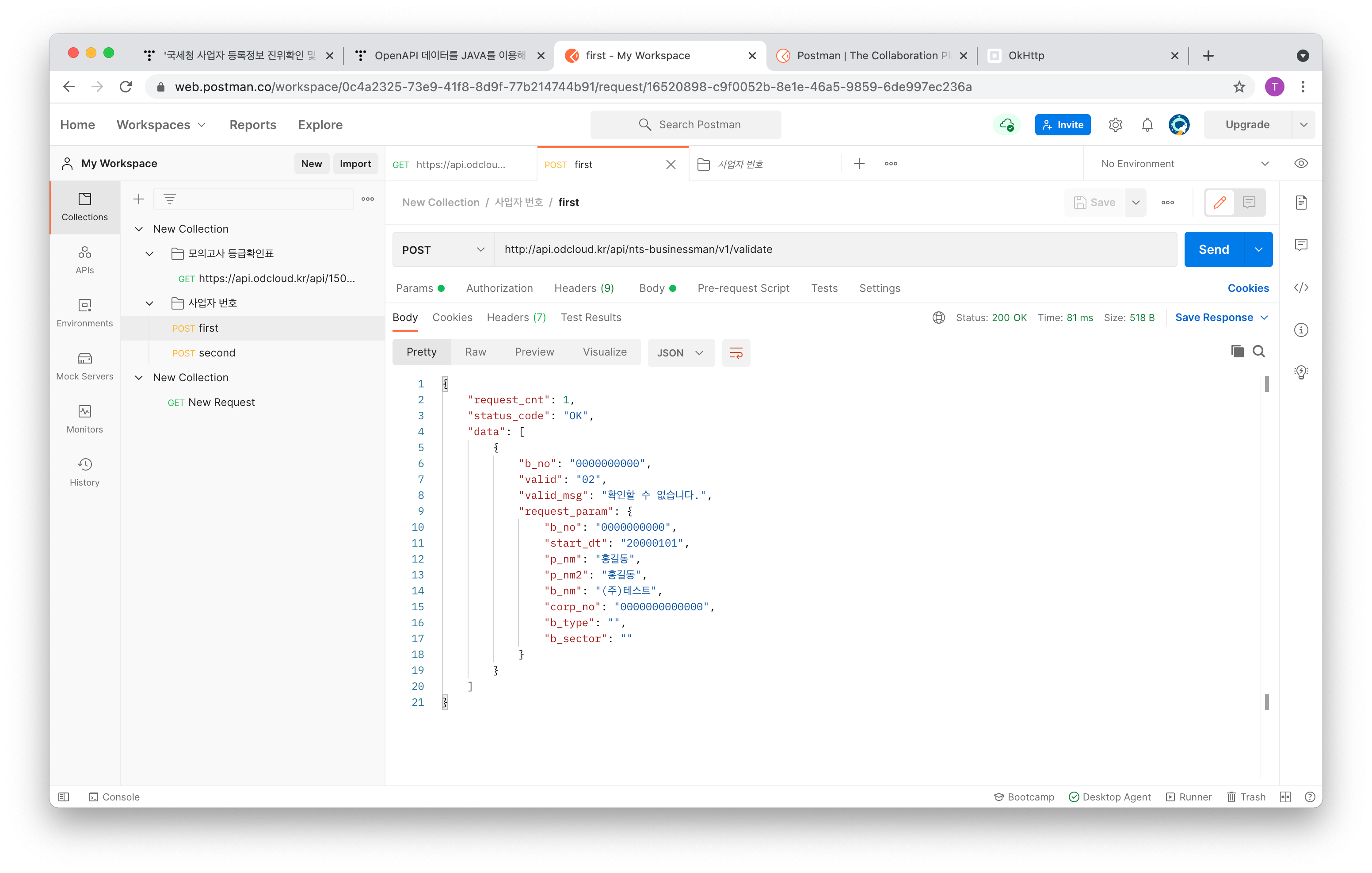Click the blue Send button
Image resolution: width=1372 pixels, height=873 pixels.
[1213, 249]
